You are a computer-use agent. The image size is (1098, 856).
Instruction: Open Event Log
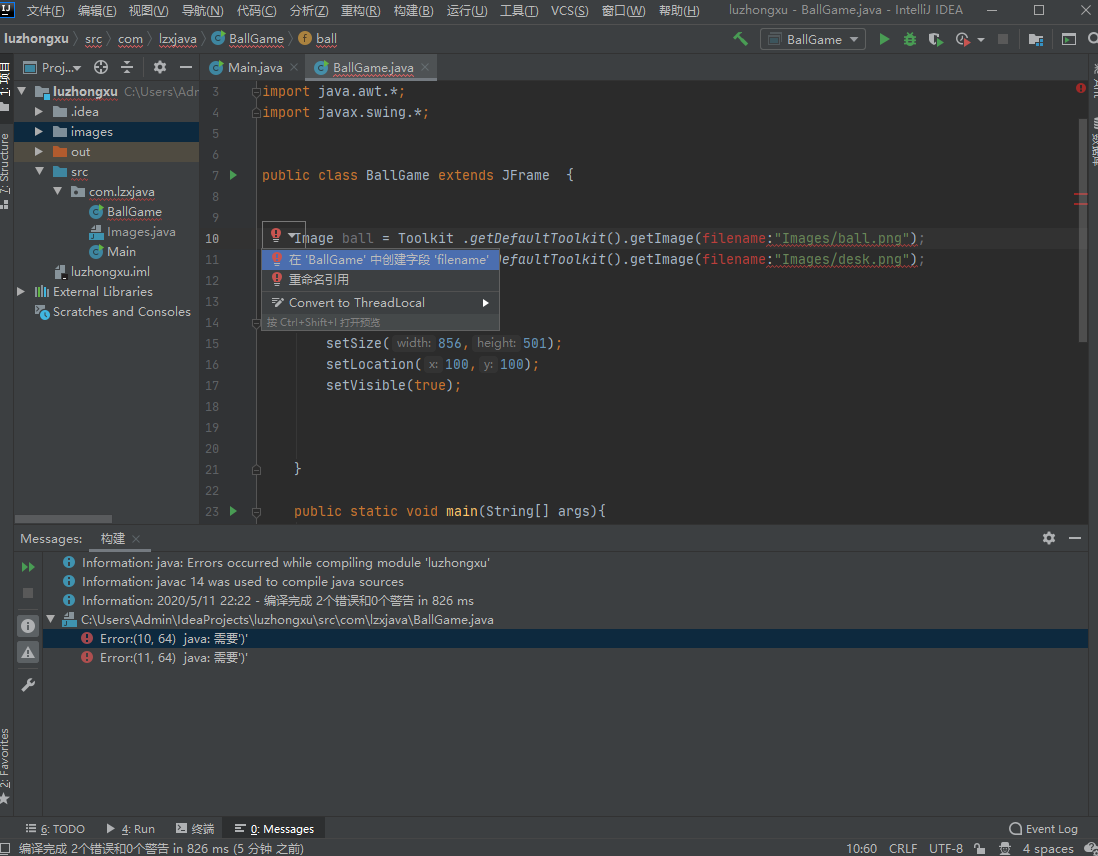click(x=1043, y=829)
